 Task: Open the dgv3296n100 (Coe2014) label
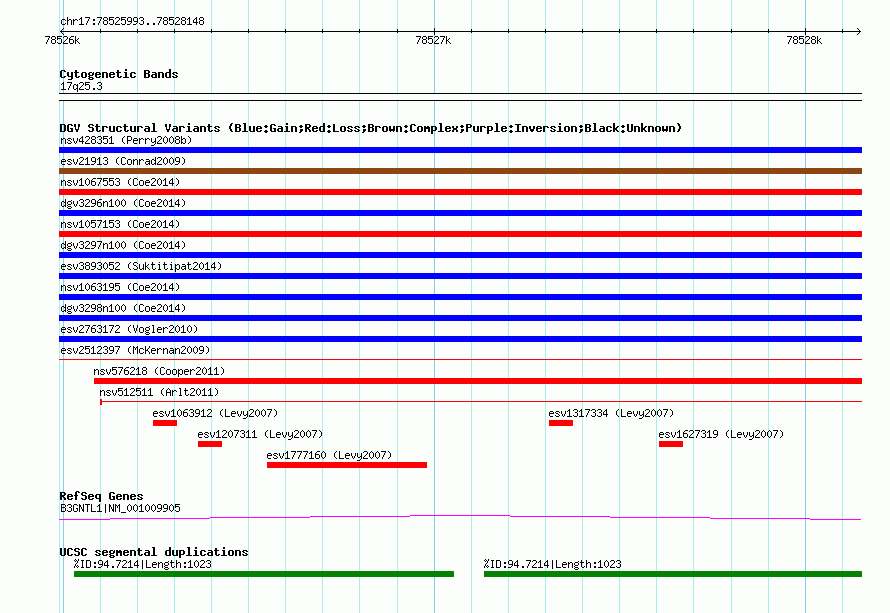(123, 203)
